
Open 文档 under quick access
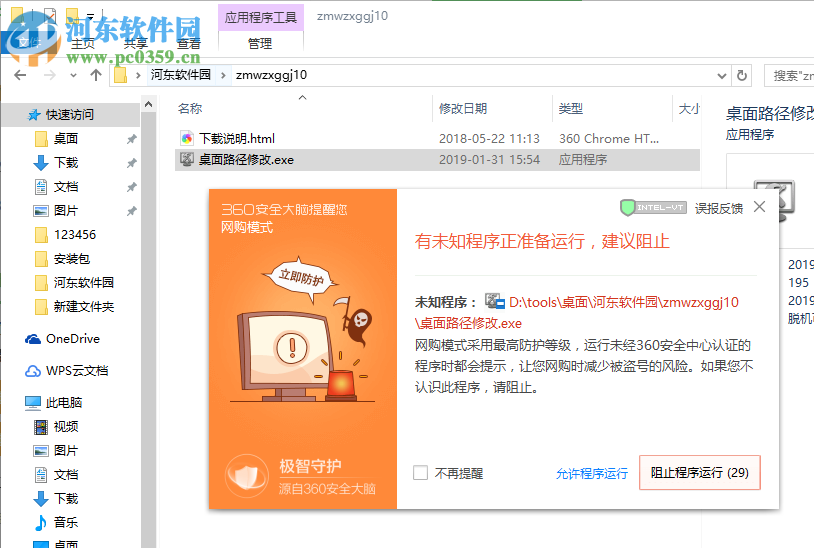tap(66, 186)
